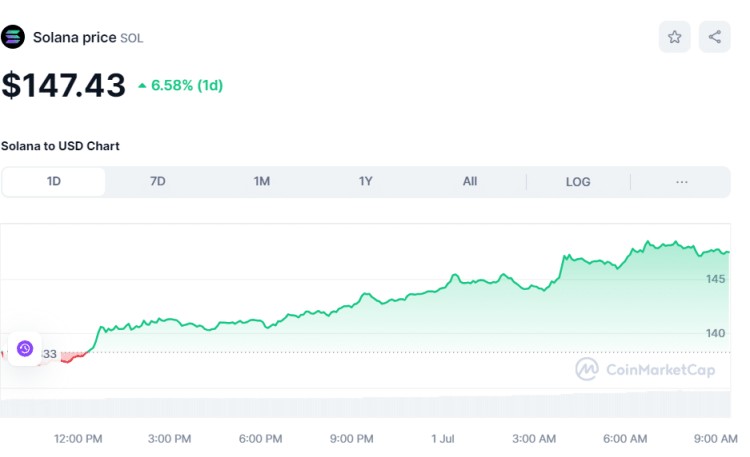
Task: Select the Solana price heading
Action: point(75,37)
